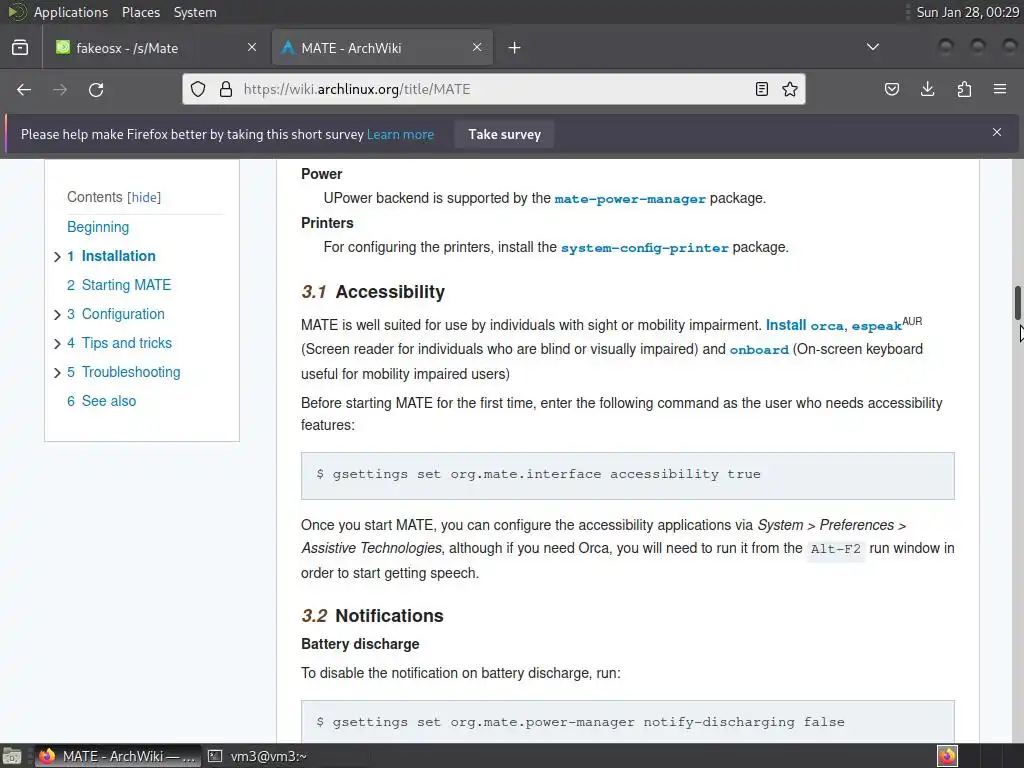Viewport: 1024px width, 768px height.
Task: Click the address bar URL field
Action: click(493, 89)
